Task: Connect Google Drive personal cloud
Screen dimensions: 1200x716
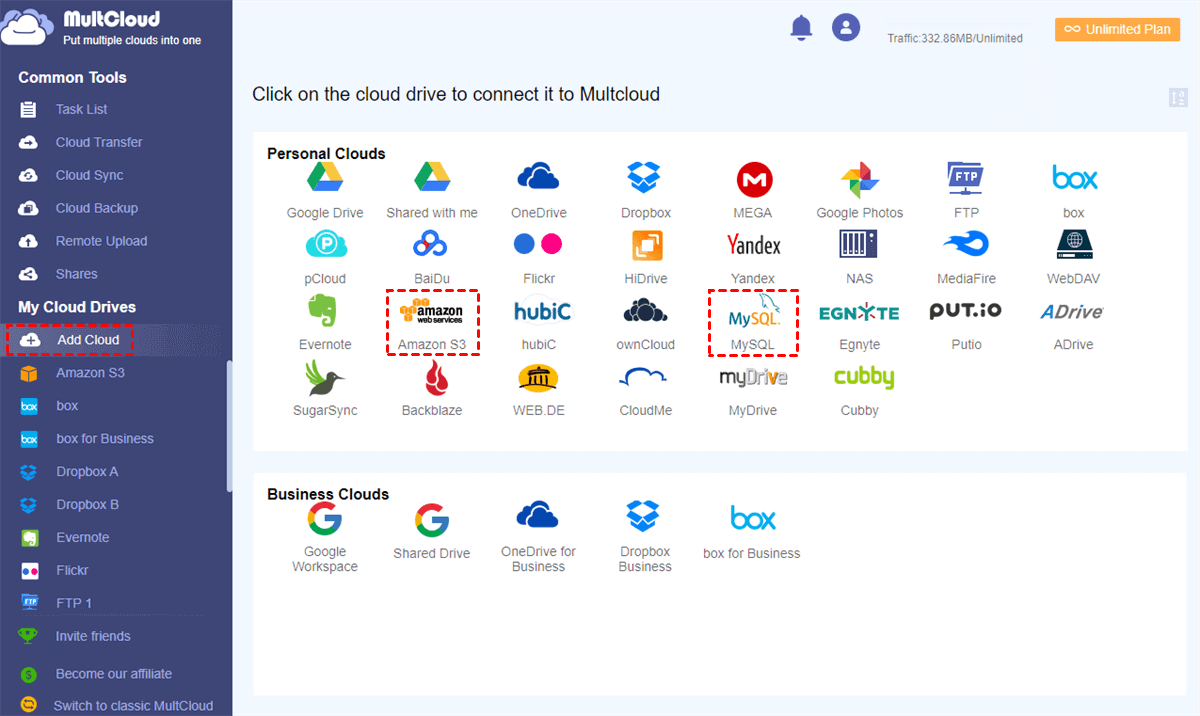Action: point(325,190)
